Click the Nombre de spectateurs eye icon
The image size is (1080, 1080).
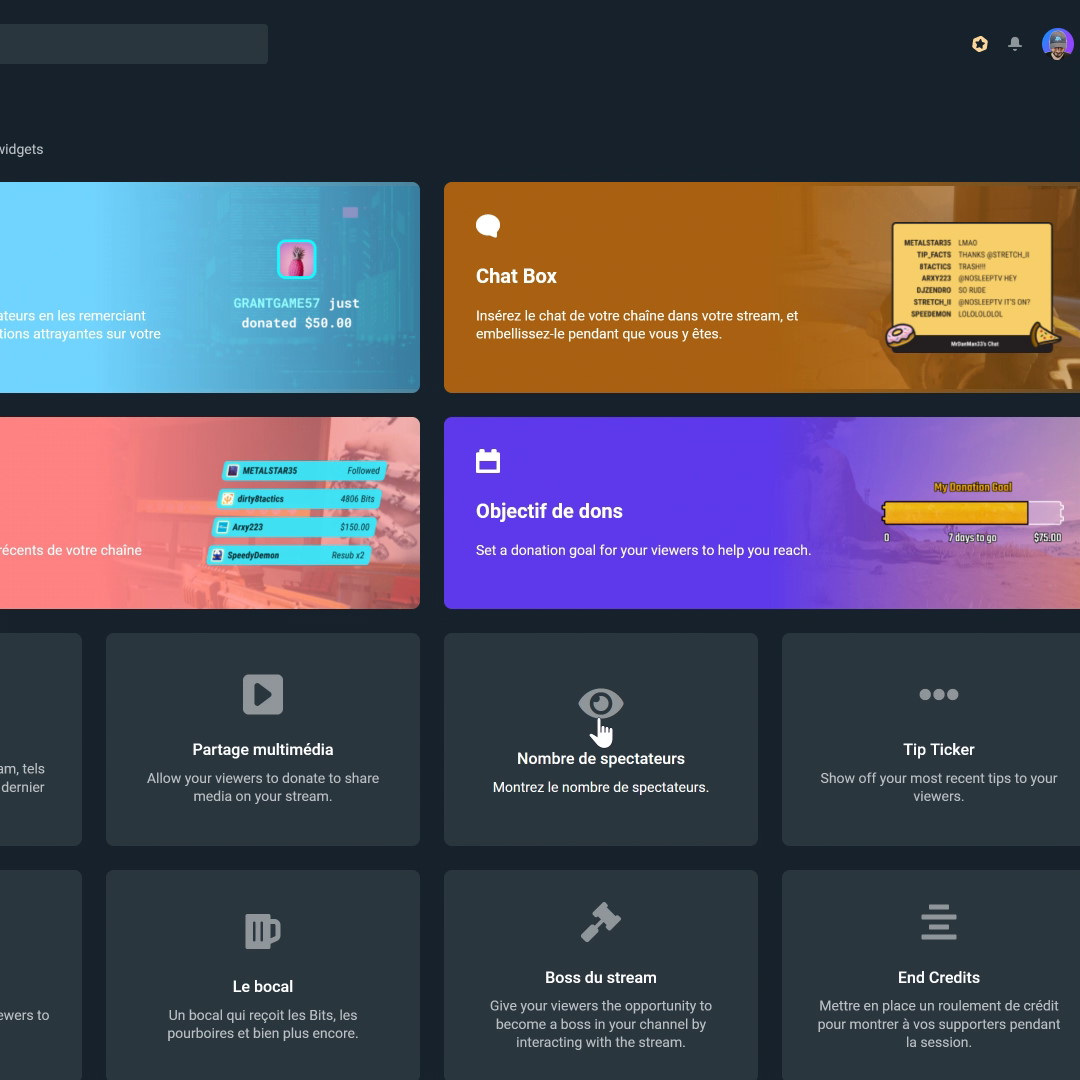pyautogui.click(x=600, y=704)
